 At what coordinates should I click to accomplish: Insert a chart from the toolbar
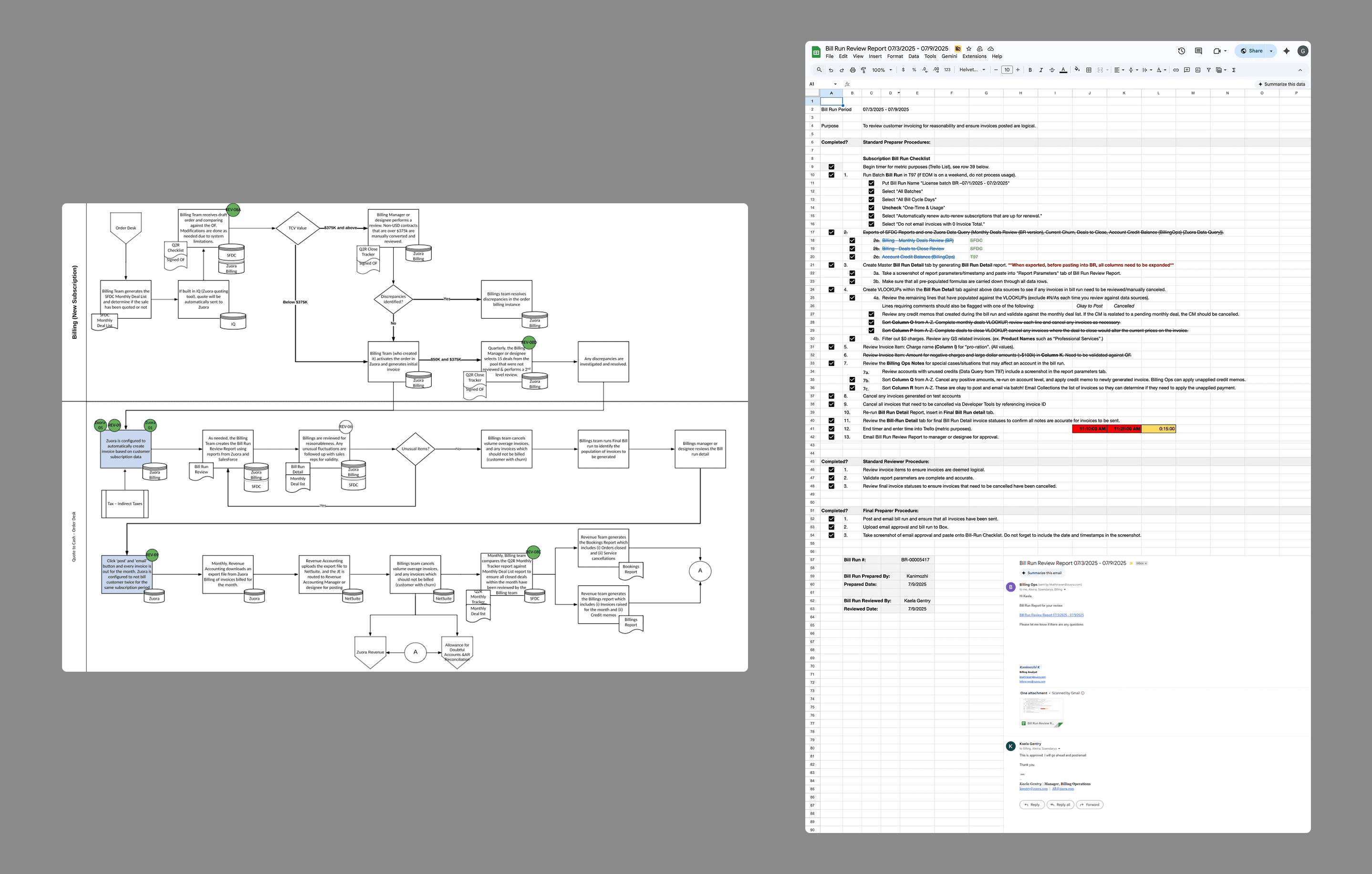click(x=1198, y=70)
